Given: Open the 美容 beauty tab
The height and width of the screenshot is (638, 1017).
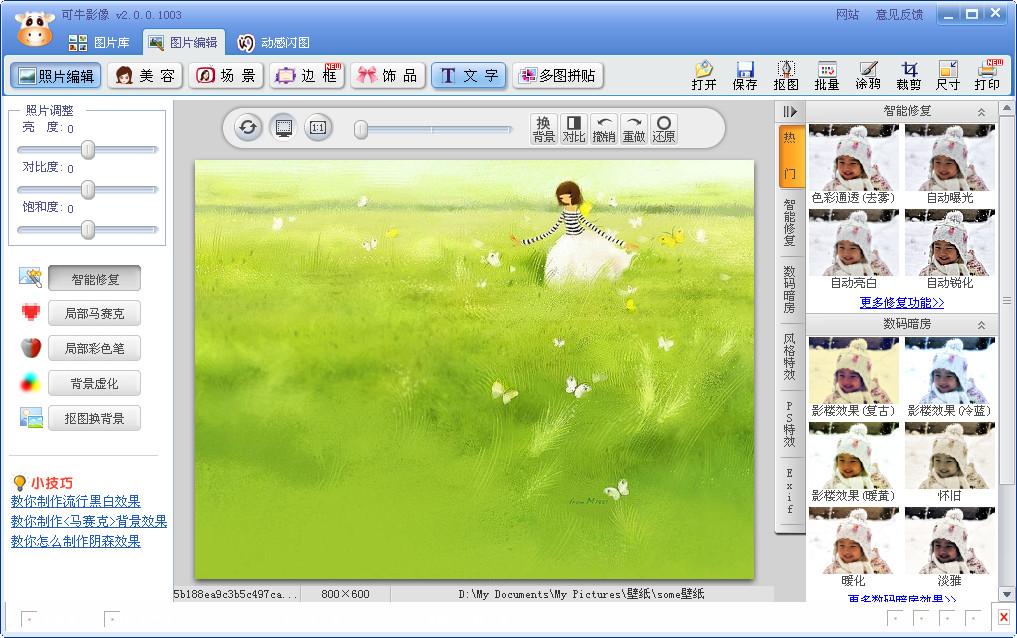Looking at the screenshot, I should click(145, 76).
